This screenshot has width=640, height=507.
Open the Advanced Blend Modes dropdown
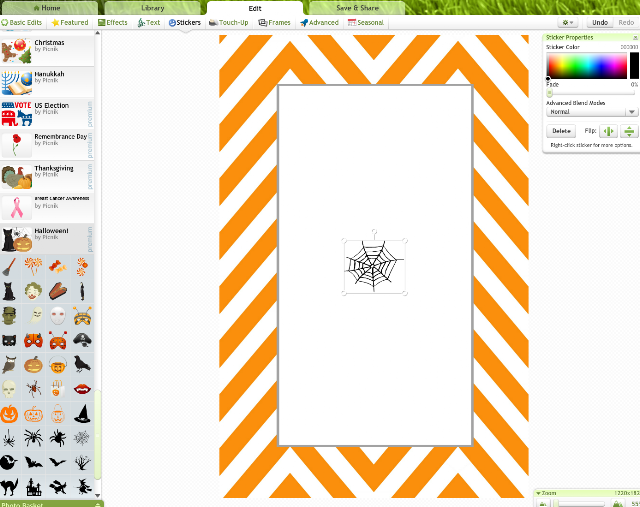(592, 112)
